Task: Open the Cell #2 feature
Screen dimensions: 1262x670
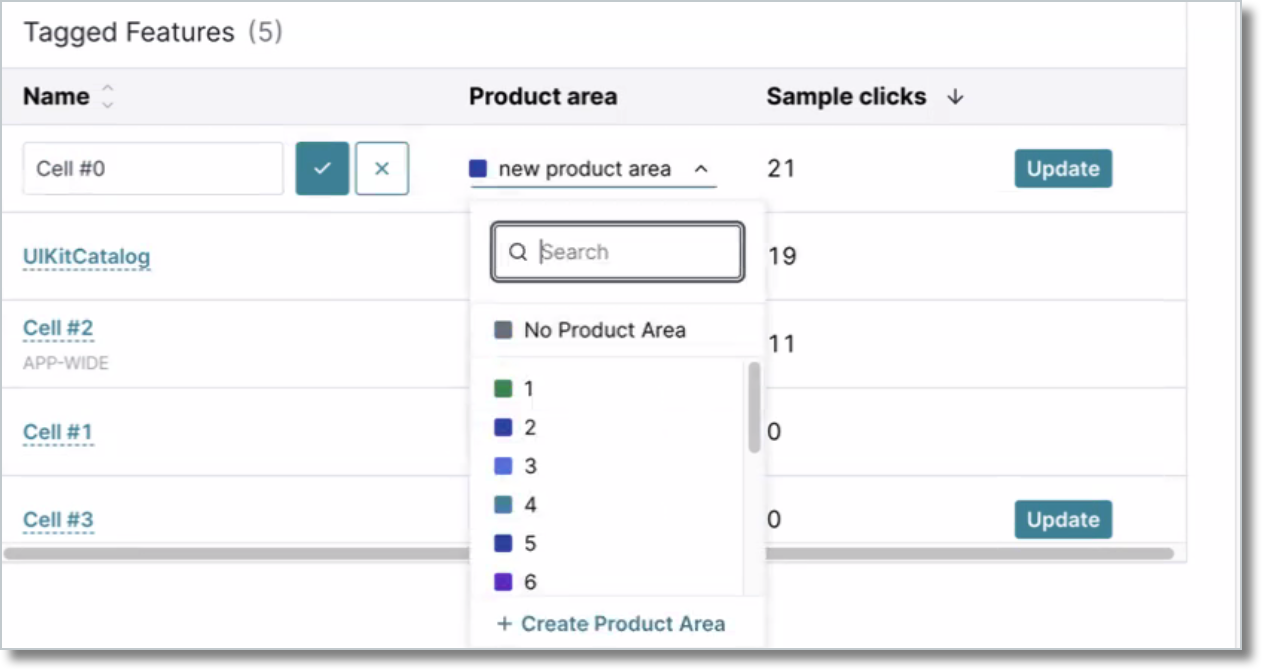Action: tap(57, 327)
